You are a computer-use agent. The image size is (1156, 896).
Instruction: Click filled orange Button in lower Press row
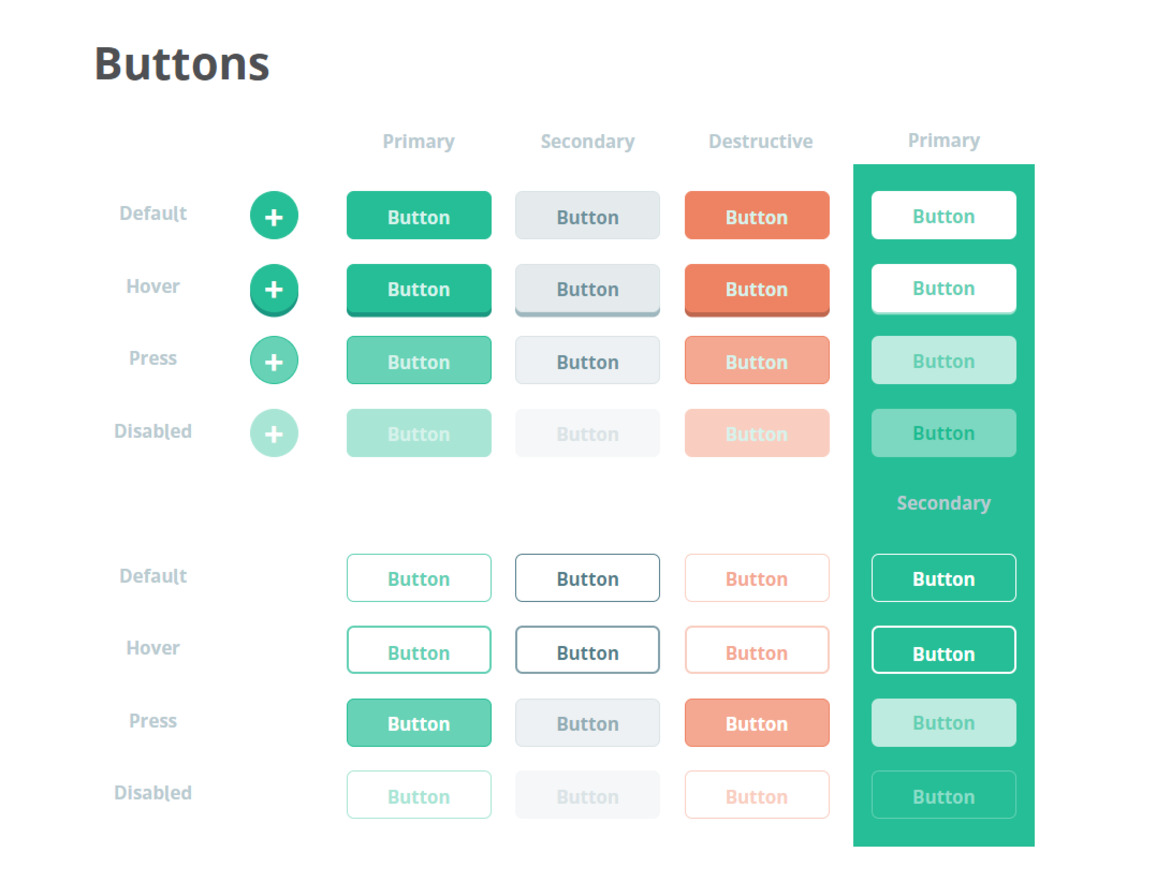757,723
